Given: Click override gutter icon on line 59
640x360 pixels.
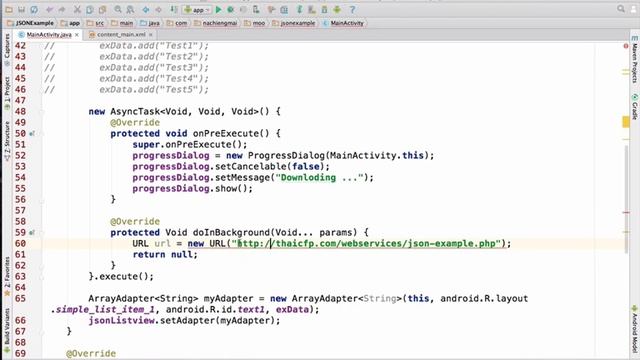Looking at the screenshot, I should click(x=32, y=233).
